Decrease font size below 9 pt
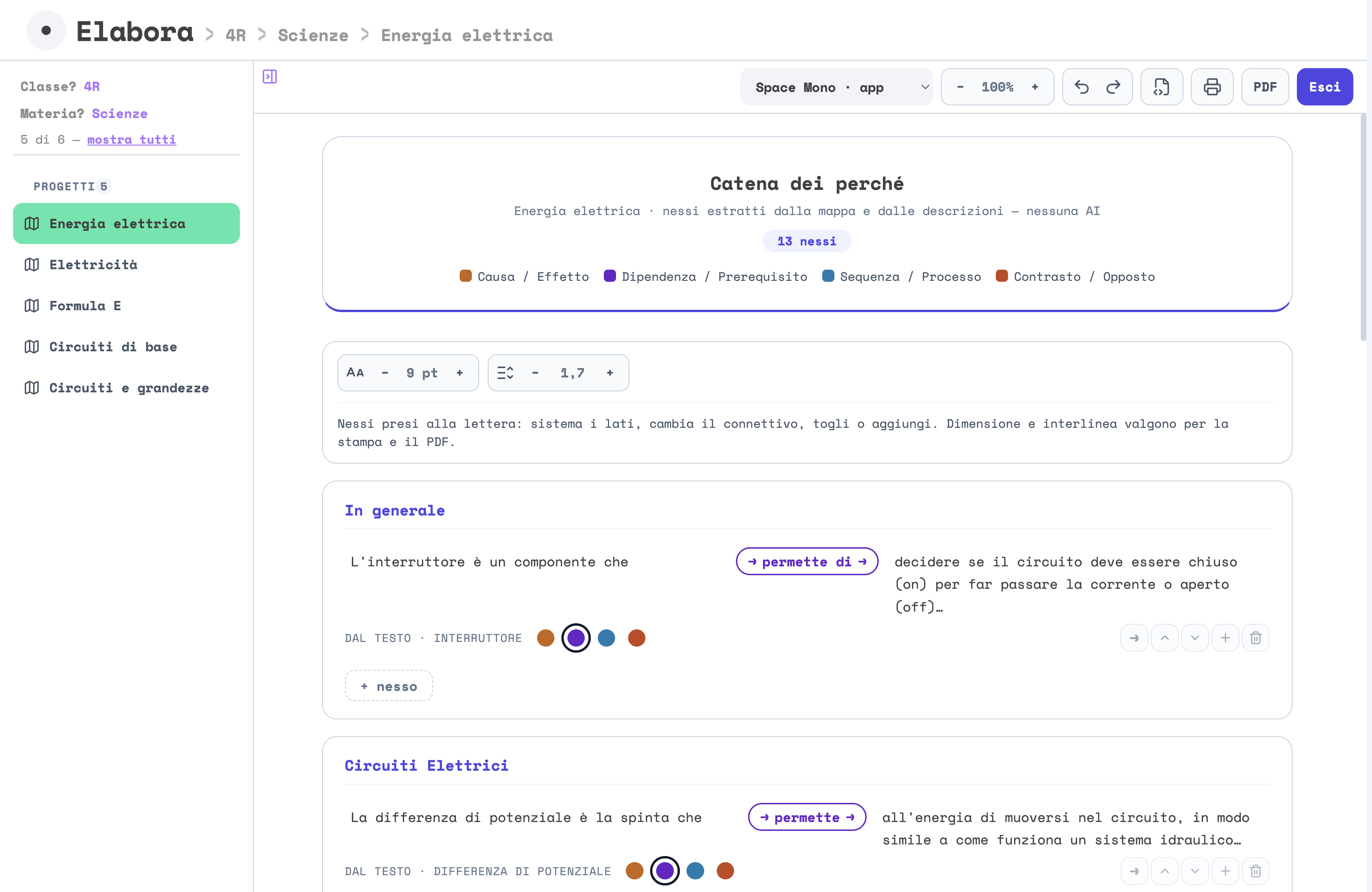Image resolution: width=1372 pixels, height=892 pixels. click(x=385, y=373)
